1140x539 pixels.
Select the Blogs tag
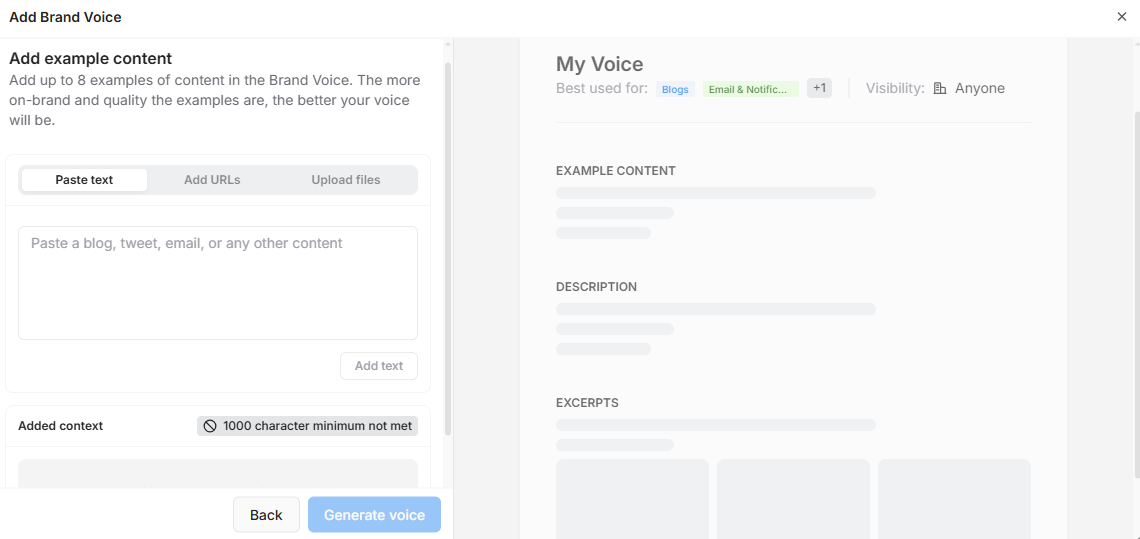click(675, 89)
